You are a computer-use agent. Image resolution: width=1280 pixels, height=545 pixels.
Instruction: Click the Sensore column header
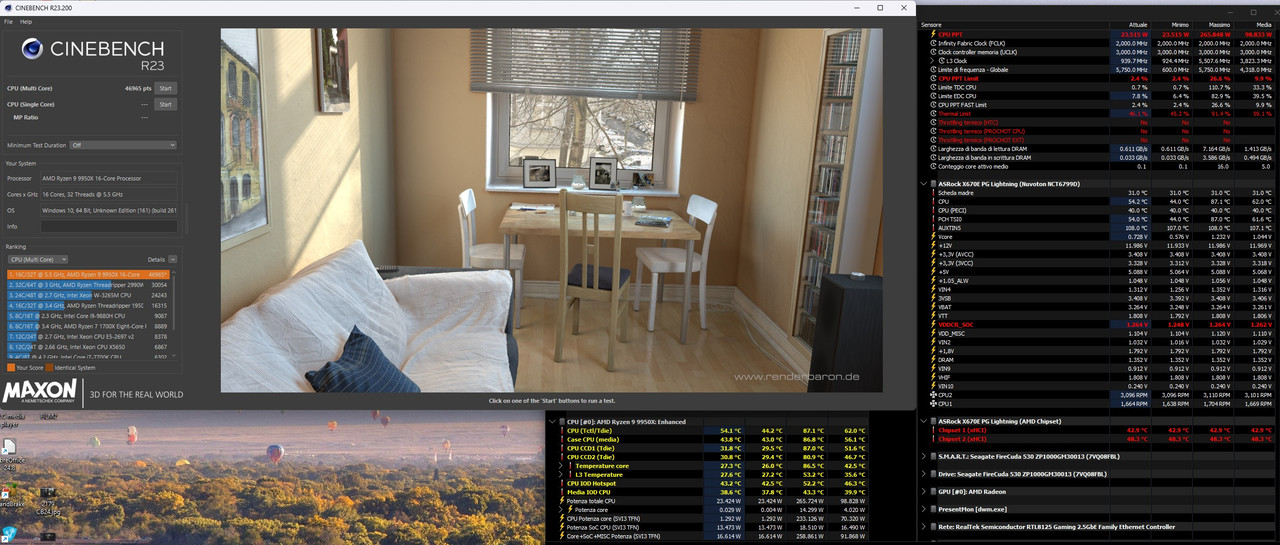click(x=931, y=24)
